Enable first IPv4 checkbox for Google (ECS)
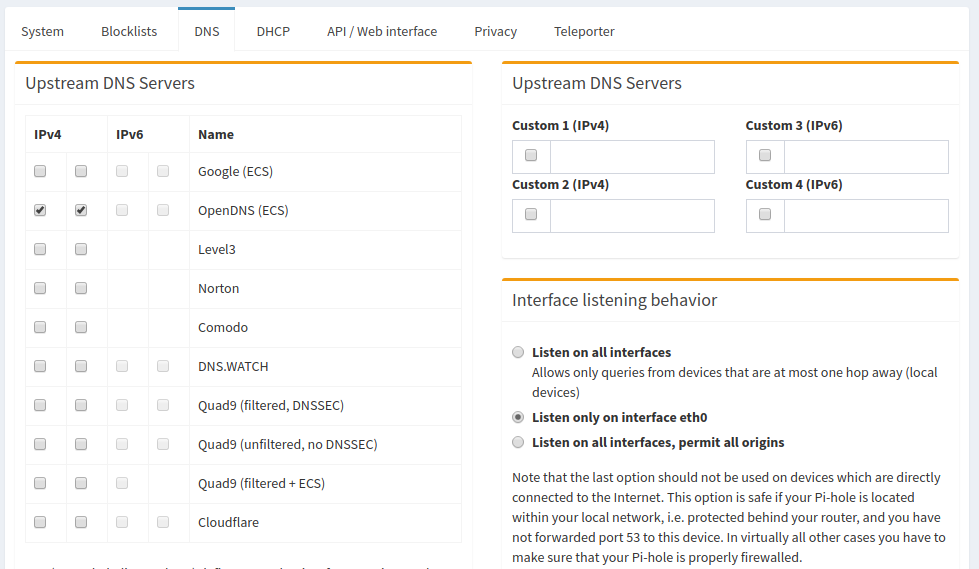Viewport: 979px width, 569px height. coord(40,172)
